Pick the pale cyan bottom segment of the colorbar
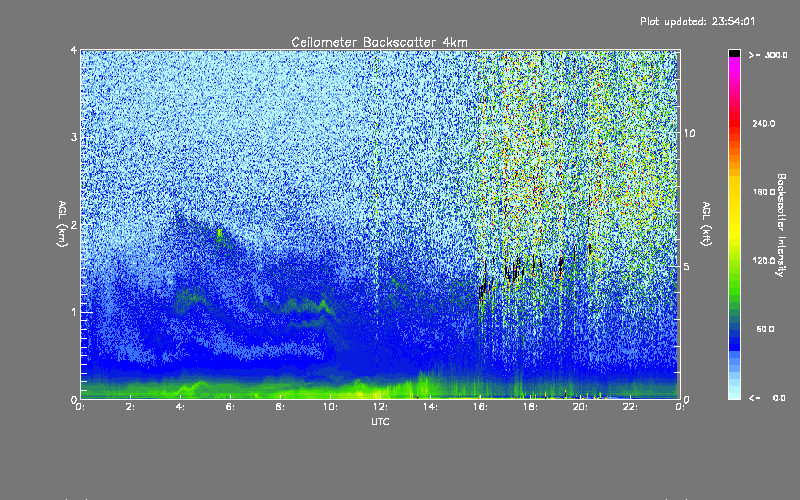The height and width of the screenshot is (500, 800). tap(734, 395)
